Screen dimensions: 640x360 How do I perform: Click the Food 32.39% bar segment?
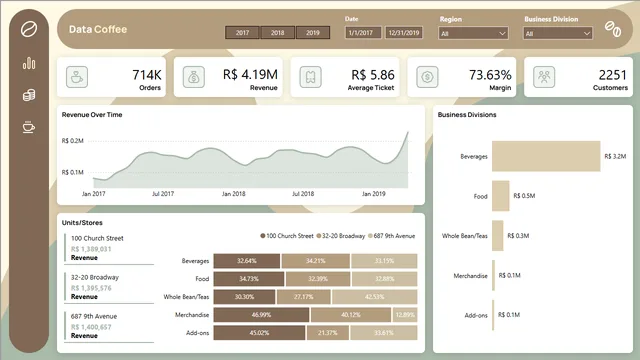tap(318, 279)
